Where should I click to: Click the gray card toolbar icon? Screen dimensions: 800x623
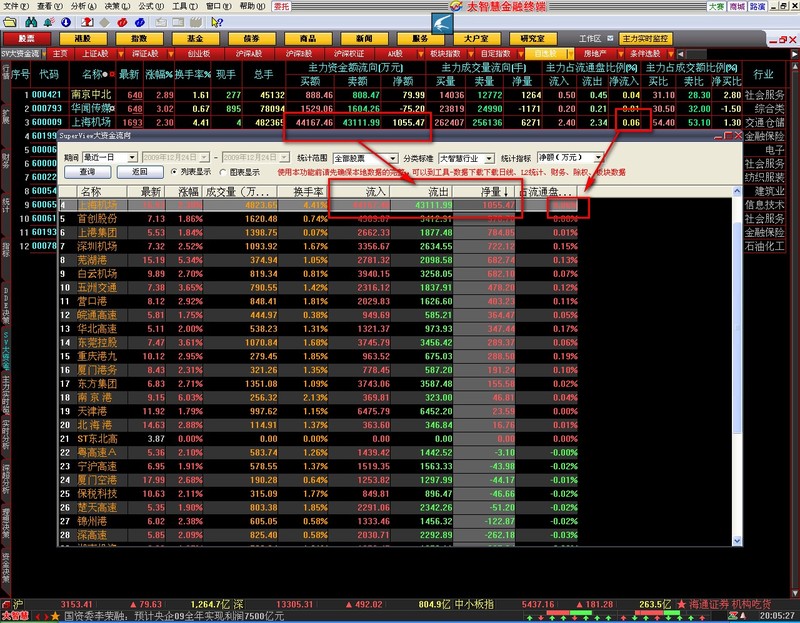point(161,22)
